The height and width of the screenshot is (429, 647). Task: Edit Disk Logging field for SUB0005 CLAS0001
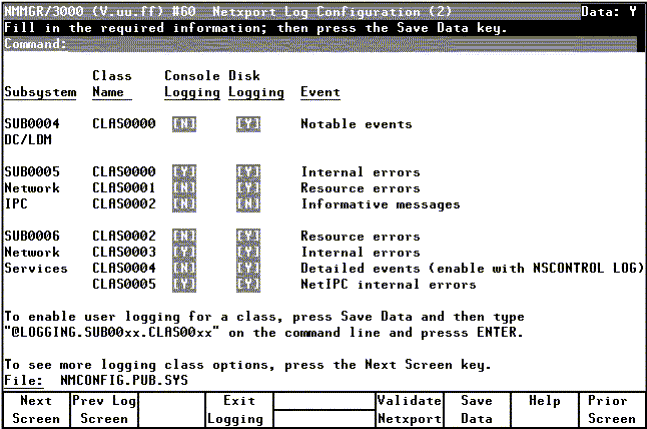coord(248,188)
